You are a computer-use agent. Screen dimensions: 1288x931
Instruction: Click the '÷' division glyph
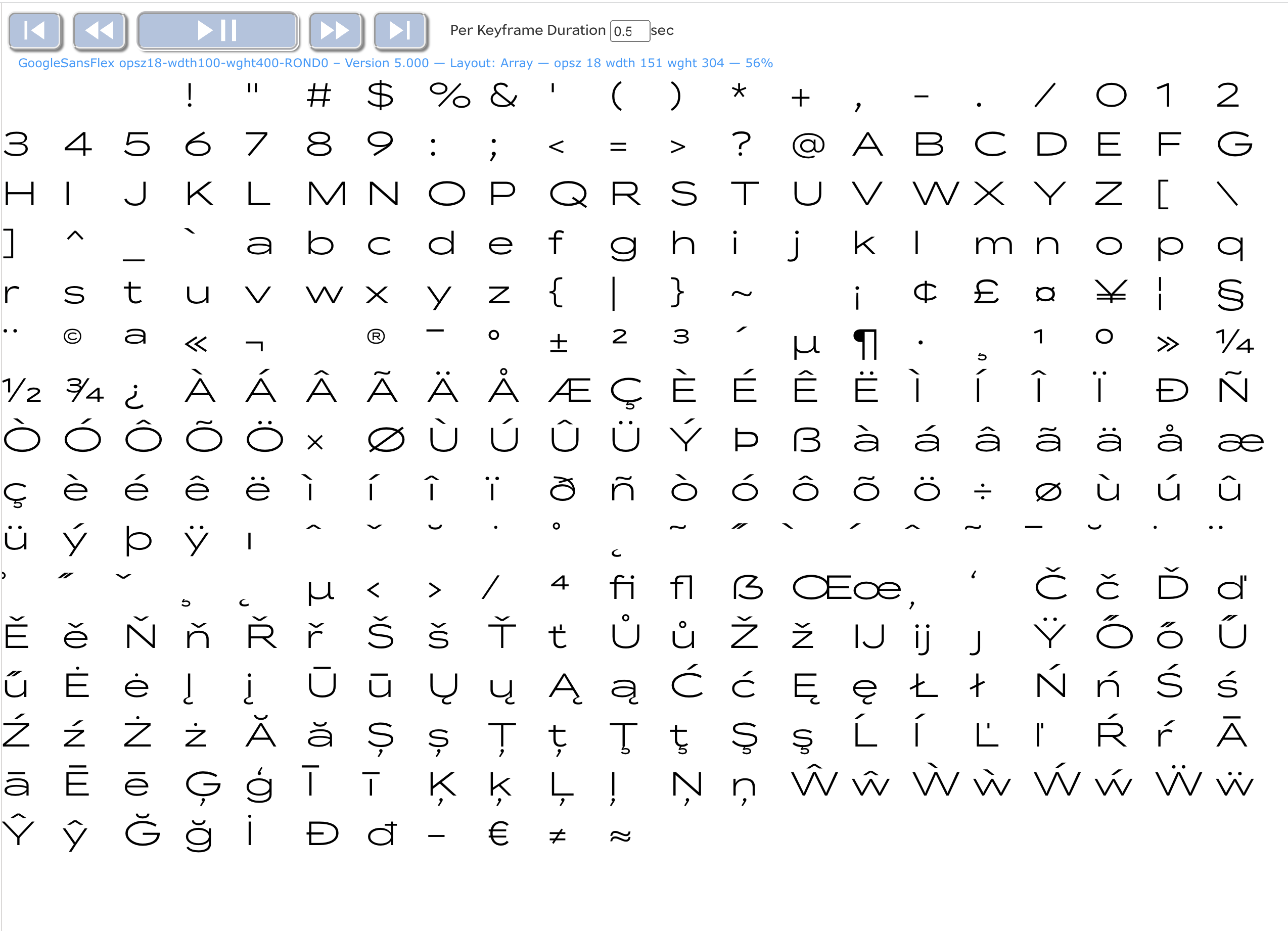coord(983,491)
